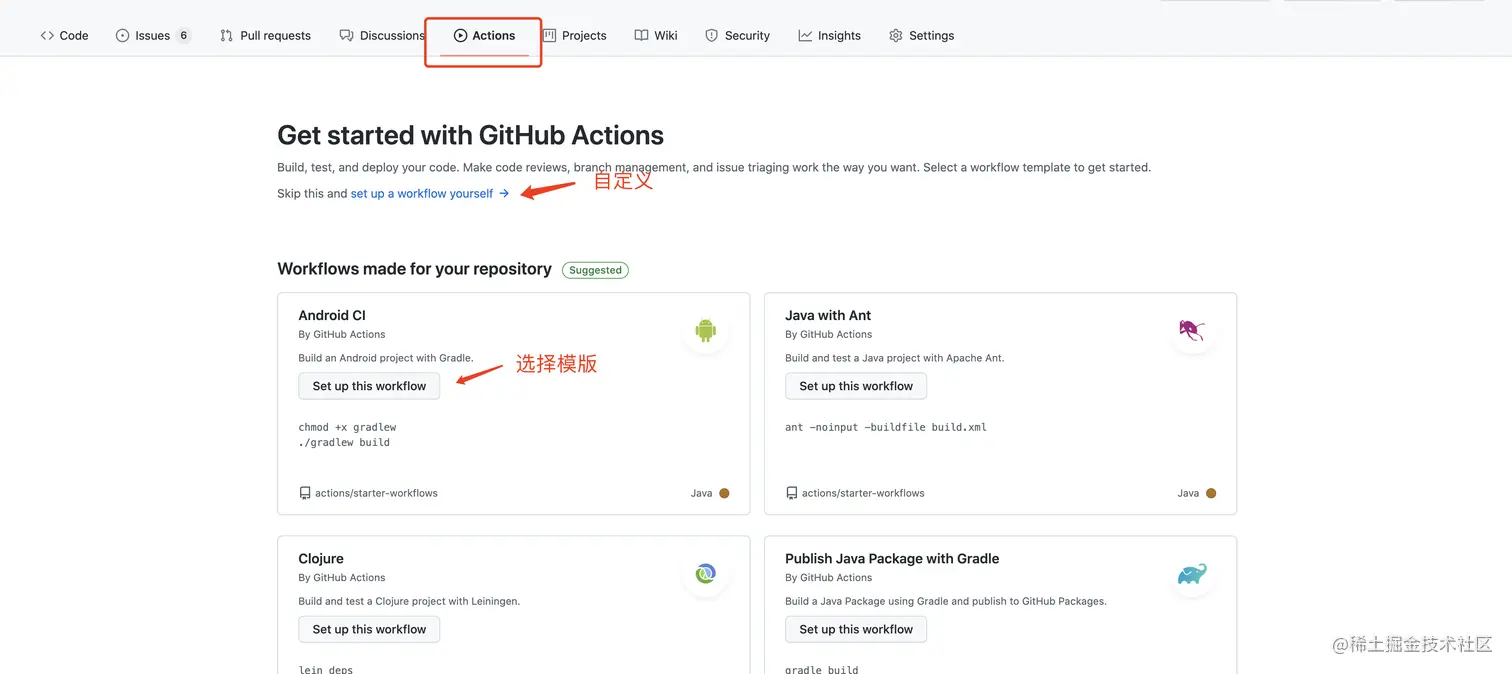
Task: Click repo icon beside Android CI's starter-workflows
Action: click(304, 493)
